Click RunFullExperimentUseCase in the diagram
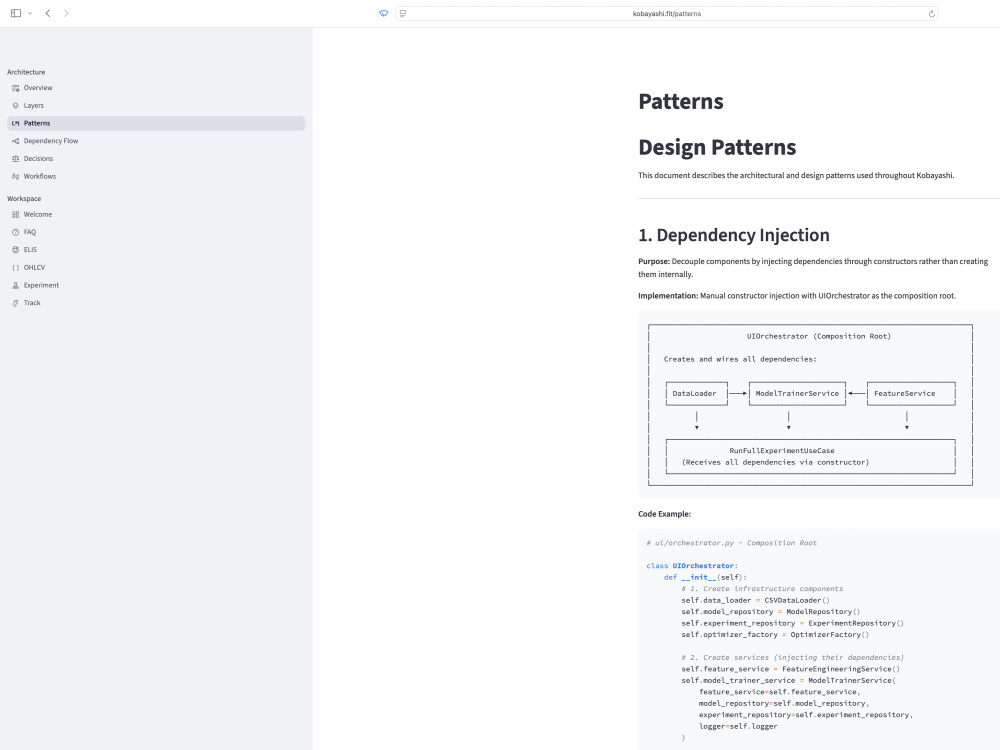The width and height of the screenshot is (1000, 750). pos(781,451)
